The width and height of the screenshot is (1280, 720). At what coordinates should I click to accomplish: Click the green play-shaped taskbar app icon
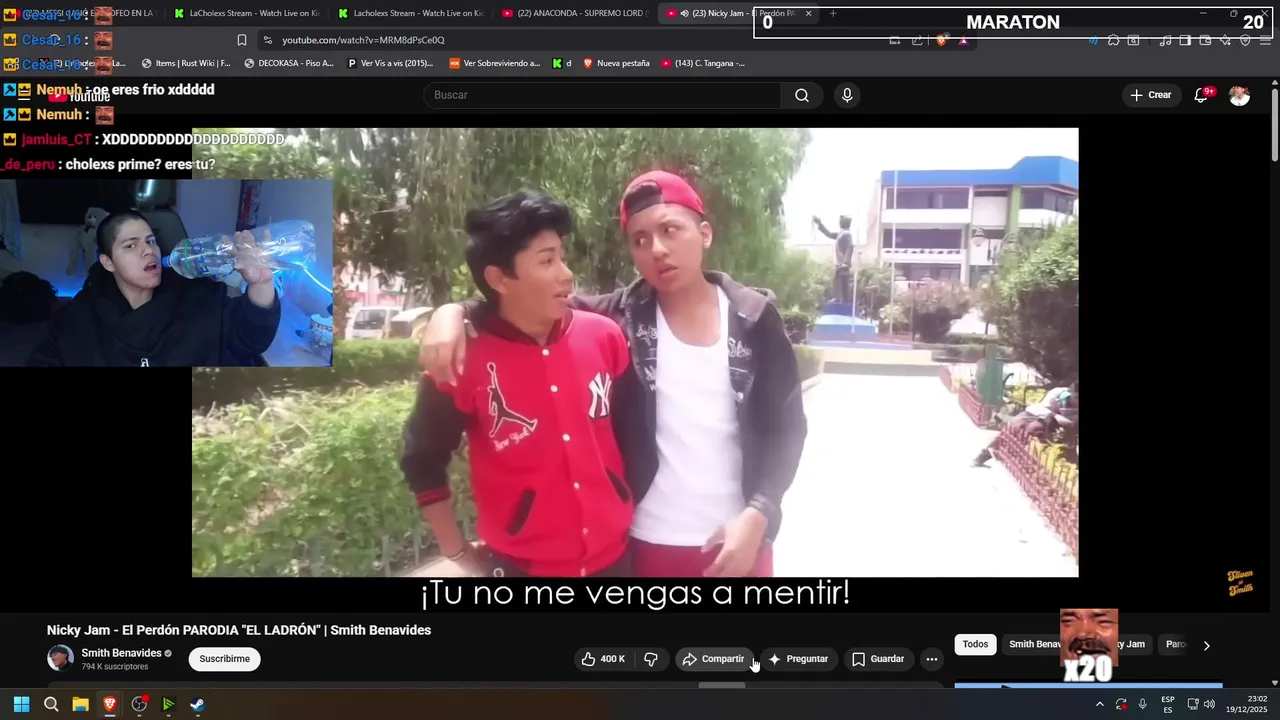coord(168,704)
